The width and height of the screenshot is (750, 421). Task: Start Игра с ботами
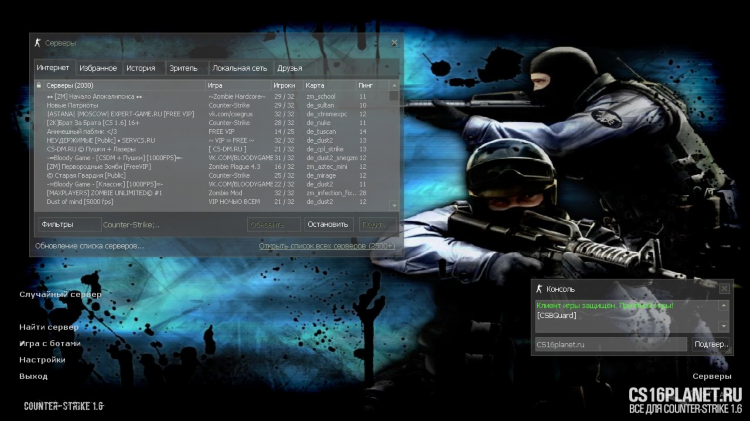click(x=50, y=343)
